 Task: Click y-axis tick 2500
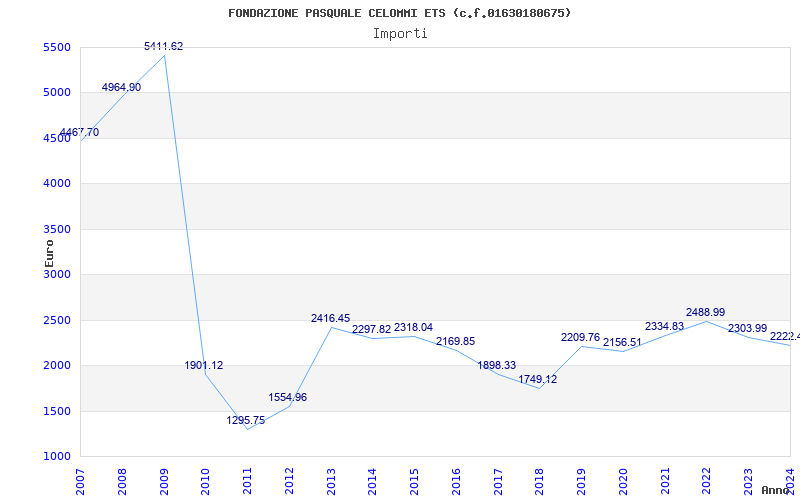click(55, 320)
